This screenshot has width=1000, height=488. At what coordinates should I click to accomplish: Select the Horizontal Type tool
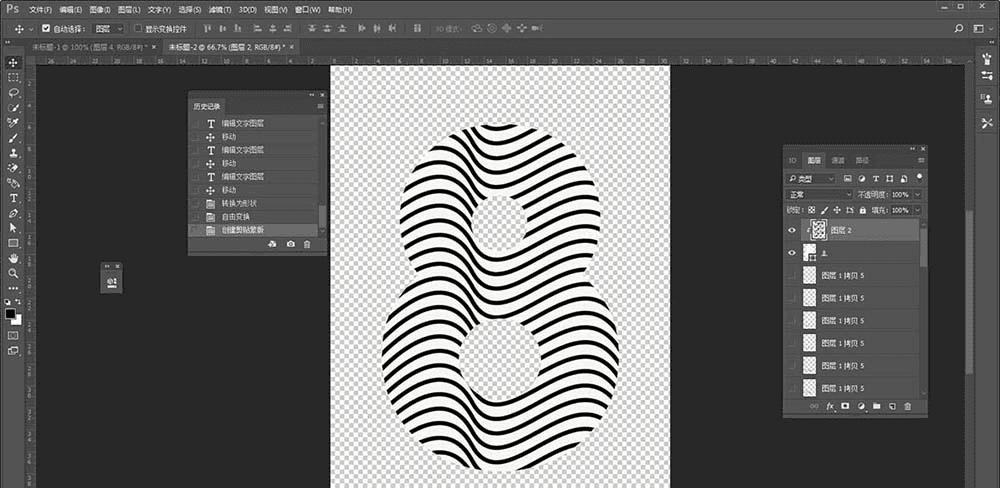click(x=13, y=198)
